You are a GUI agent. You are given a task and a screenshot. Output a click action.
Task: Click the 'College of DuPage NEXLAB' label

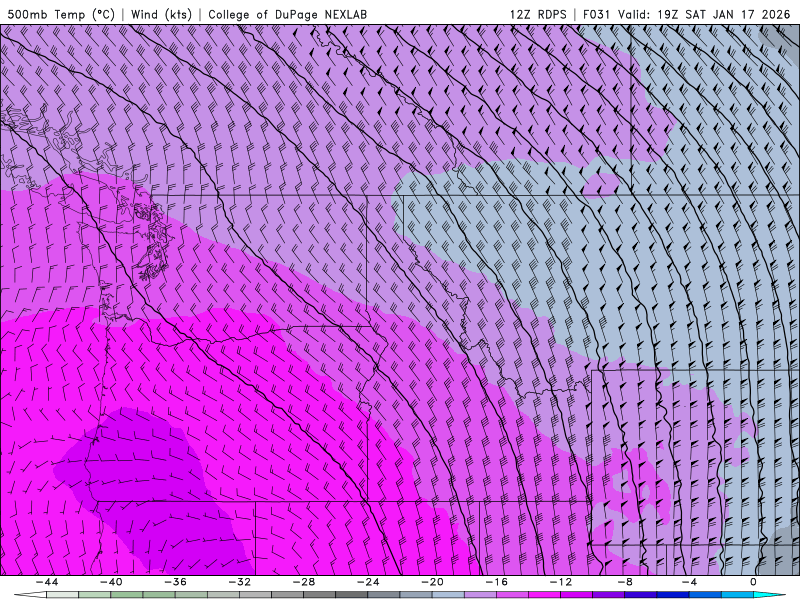287,14
